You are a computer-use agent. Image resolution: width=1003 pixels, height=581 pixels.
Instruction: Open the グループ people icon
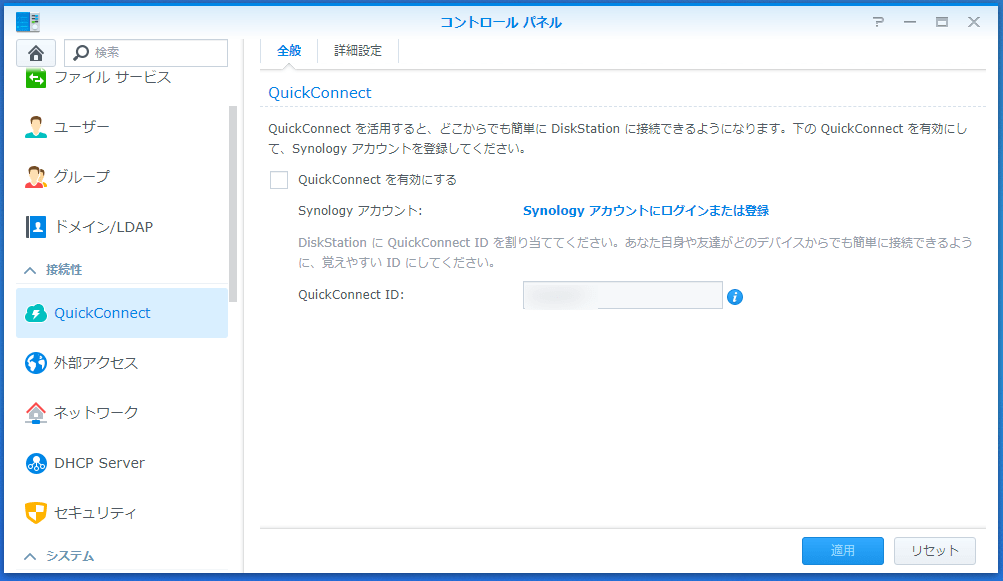[36, 177]
